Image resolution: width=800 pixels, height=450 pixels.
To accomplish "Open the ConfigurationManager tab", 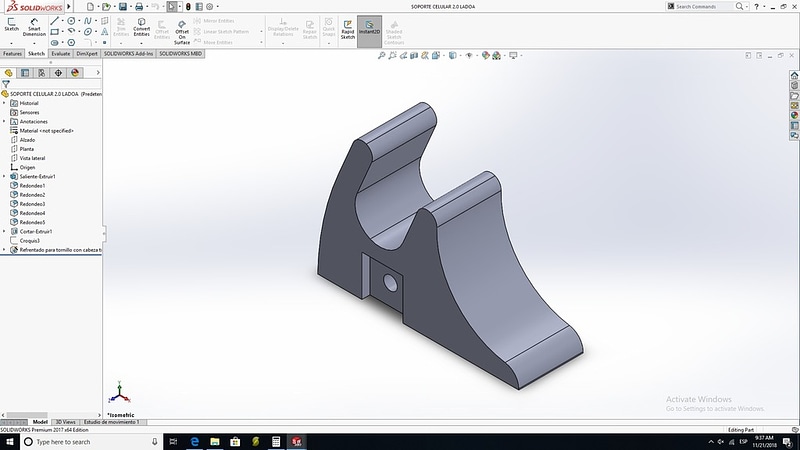I will [x=42, y=73].
